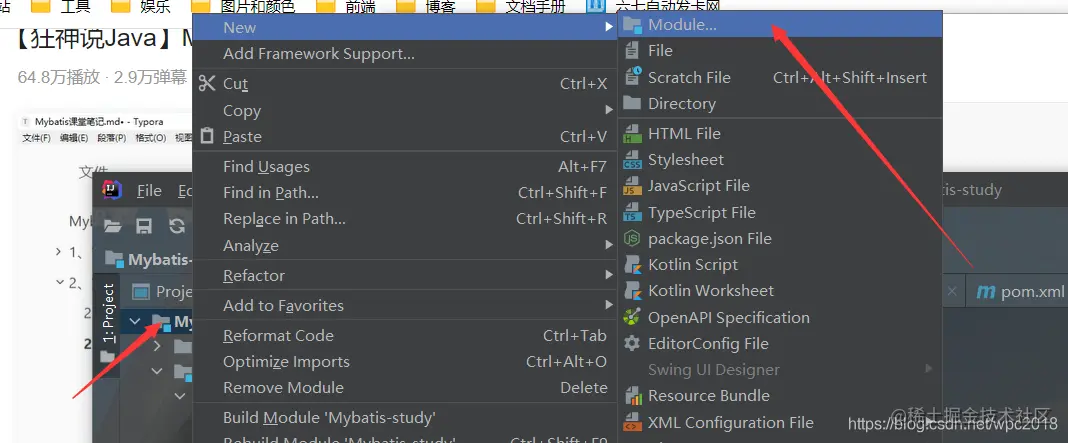This screenshot has width=1068, height=443.
Task: Click the Save All toolbar icon in IntelliJ
Action: (x=144, y=226)
